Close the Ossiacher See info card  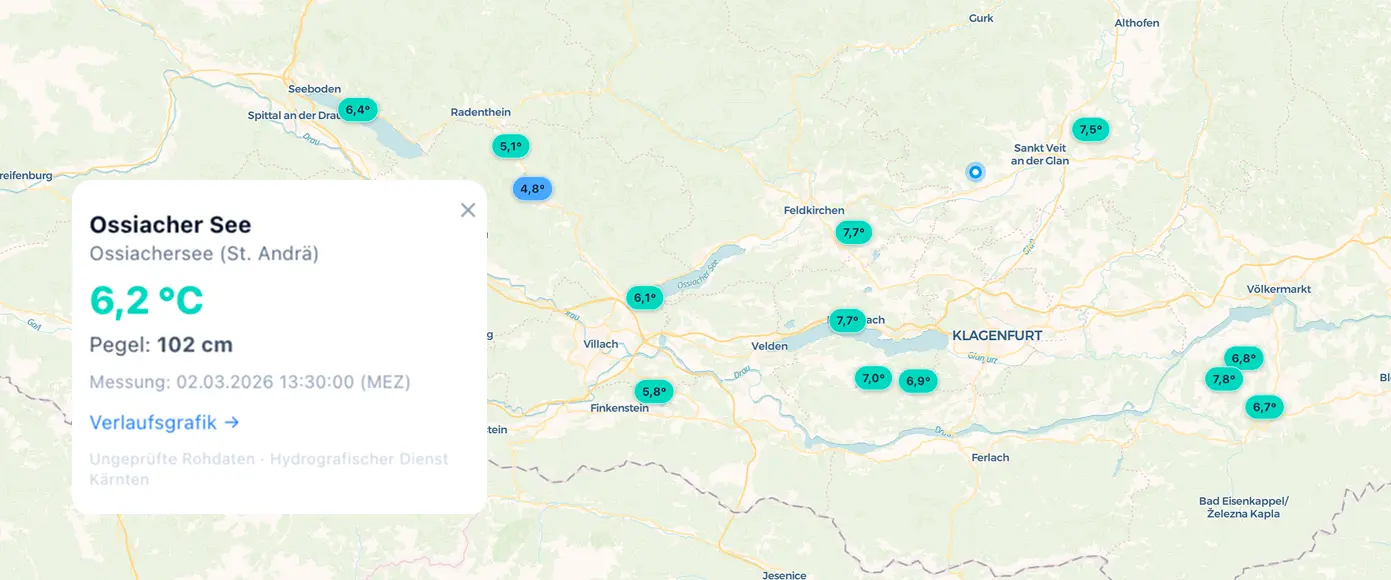467,210
